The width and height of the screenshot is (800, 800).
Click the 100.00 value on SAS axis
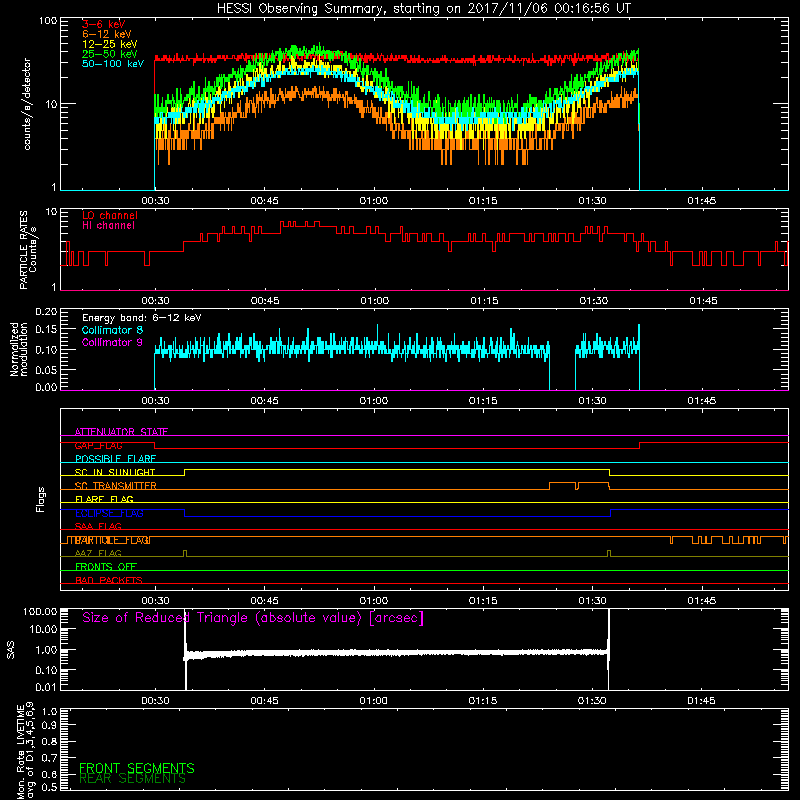click(x=40, y=611)
